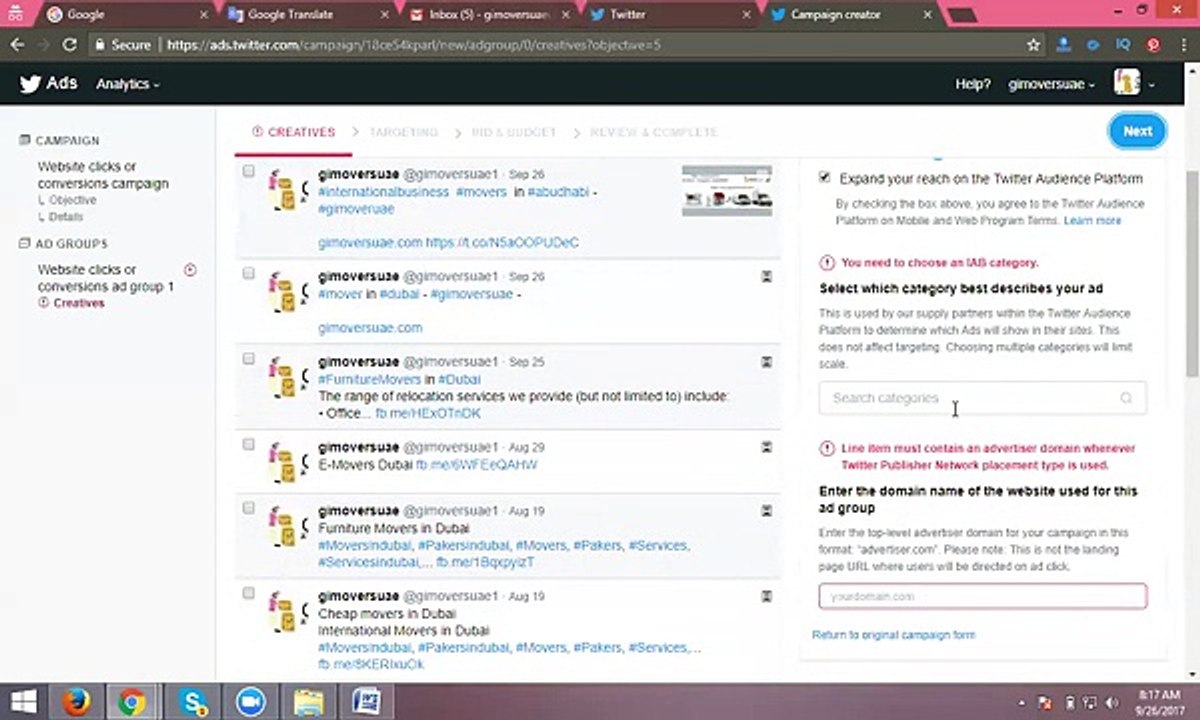The image size is (1200, 720).
Task: Click the Chrome icon in the taskbar
Action: tap(132, 703)
